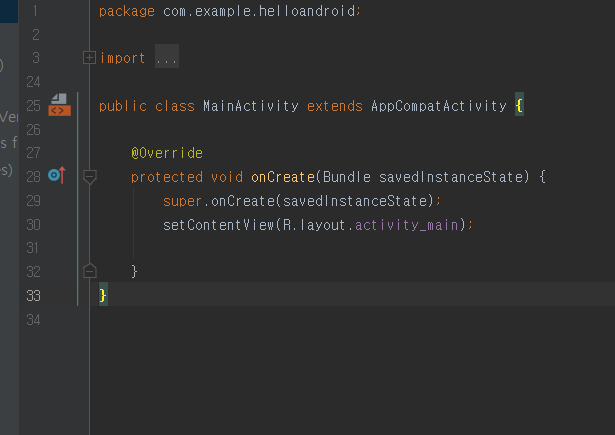Collapse the onCreate method fold marker
Screen dimensions: 615x435
pos(90,177)
